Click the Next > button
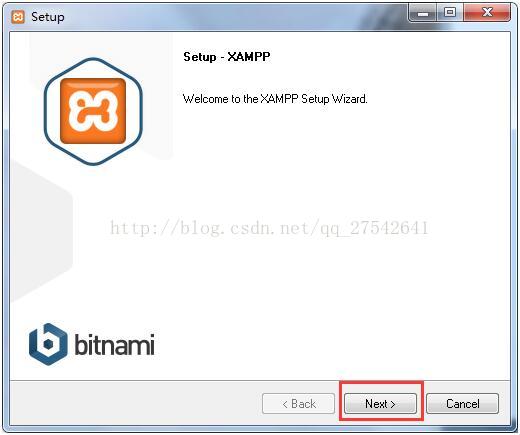Screen dimensions: 520x435 [x=380, y=403]
